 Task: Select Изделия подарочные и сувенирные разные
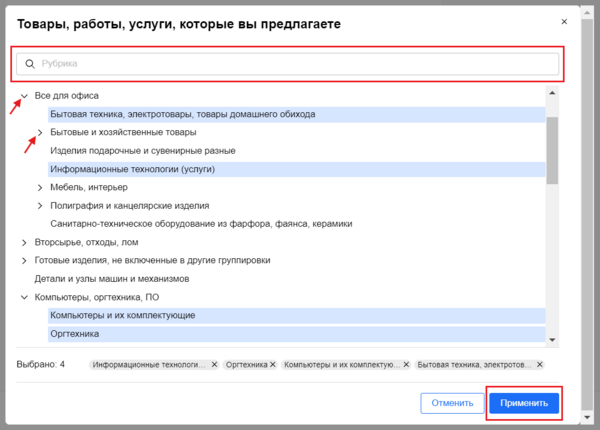[143, 151]
